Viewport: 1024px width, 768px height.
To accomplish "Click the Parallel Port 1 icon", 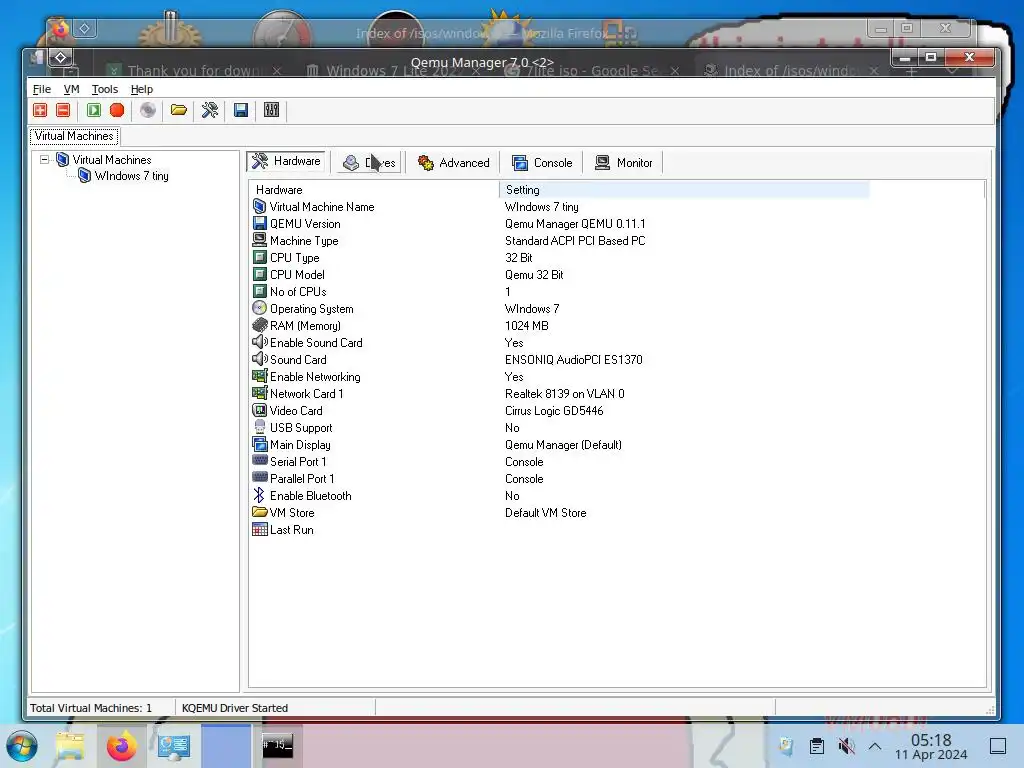I will [x=259, y=477].
